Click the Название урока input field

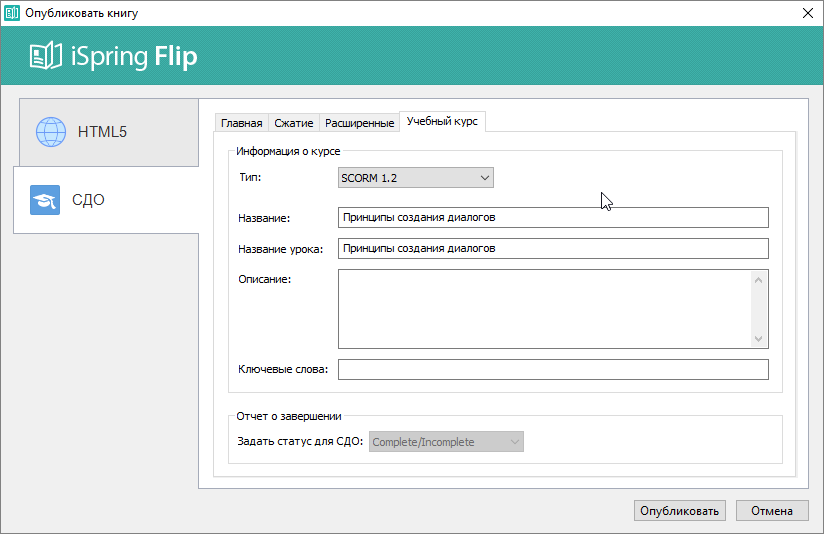click(553, 249)
